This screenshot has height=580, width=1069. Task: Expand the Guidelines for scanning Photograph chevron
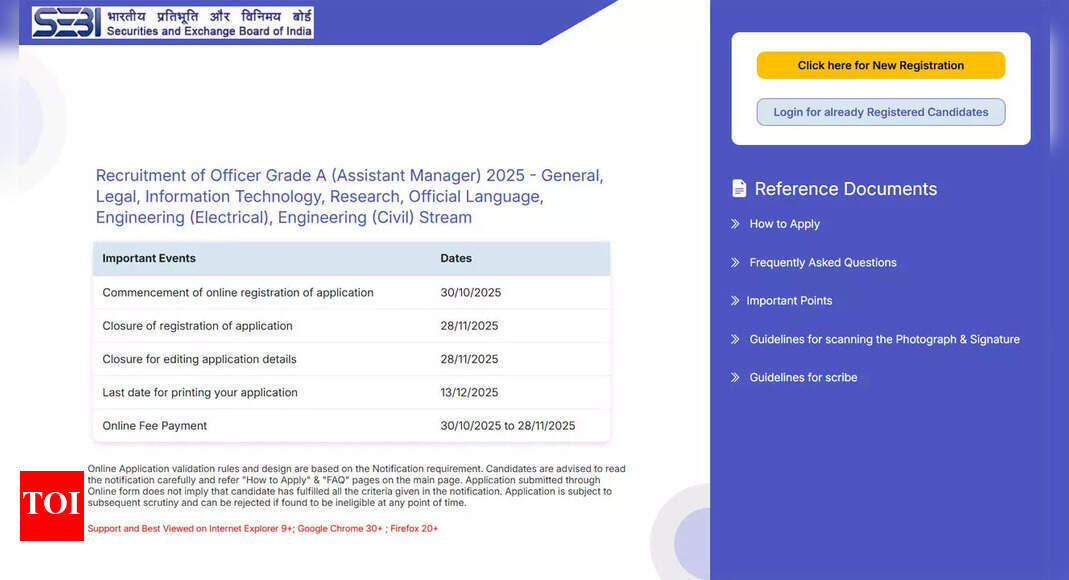735,339
